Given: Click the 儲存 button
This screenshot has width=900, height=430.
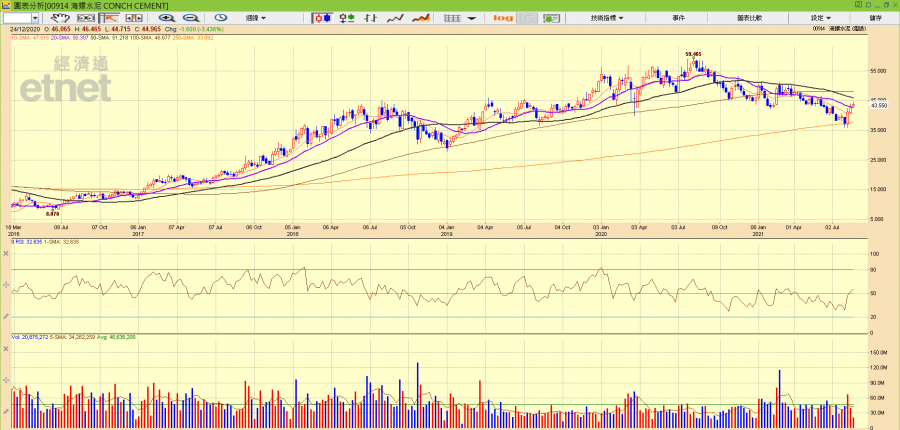Looking at the screenshot, I should click(876, 18).
